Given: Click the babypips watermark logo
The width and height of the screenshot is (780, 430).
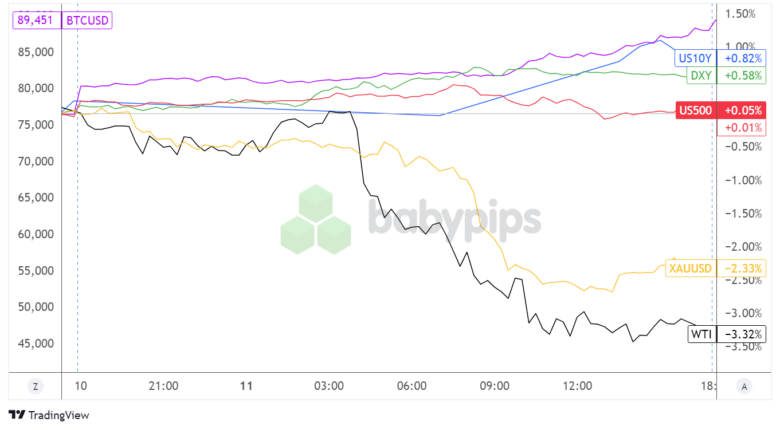Looking at the screenshot, I should tap(410, 219).
